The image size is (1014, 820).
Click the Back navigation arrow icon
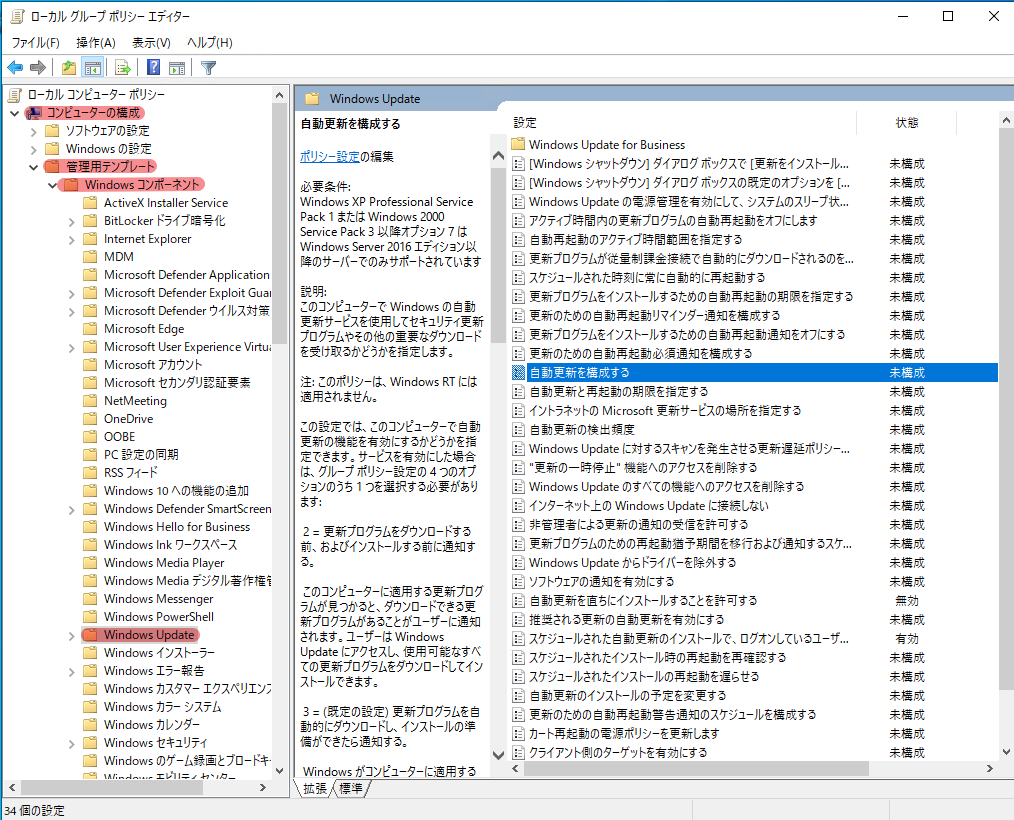(x=14, y=67)
